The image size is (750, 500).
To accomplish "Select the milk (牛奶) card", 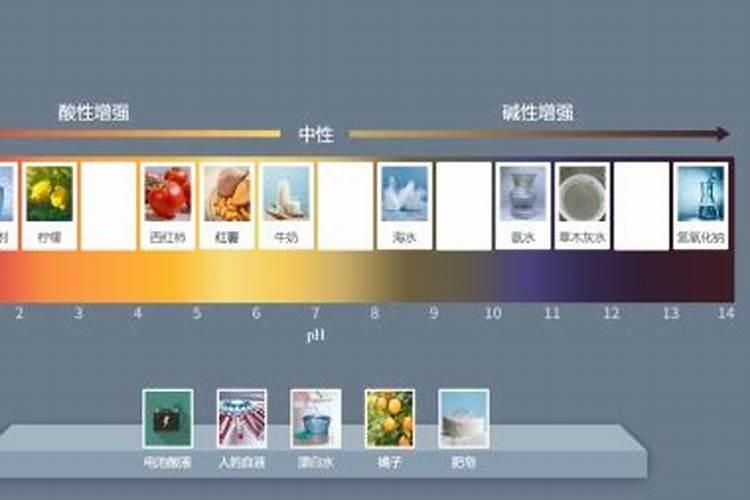I will 286,206.
